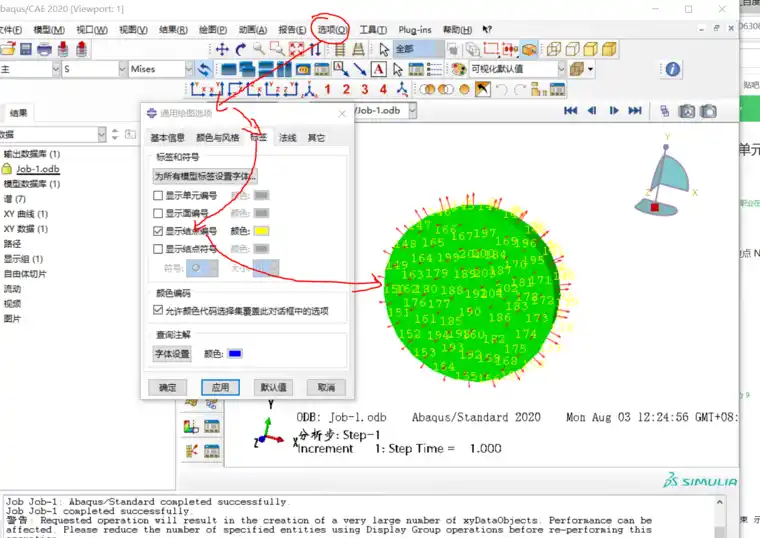This screenshot has width=760, height=538.
Task: Open the S output variable dropdown
Action: (123, 69)
